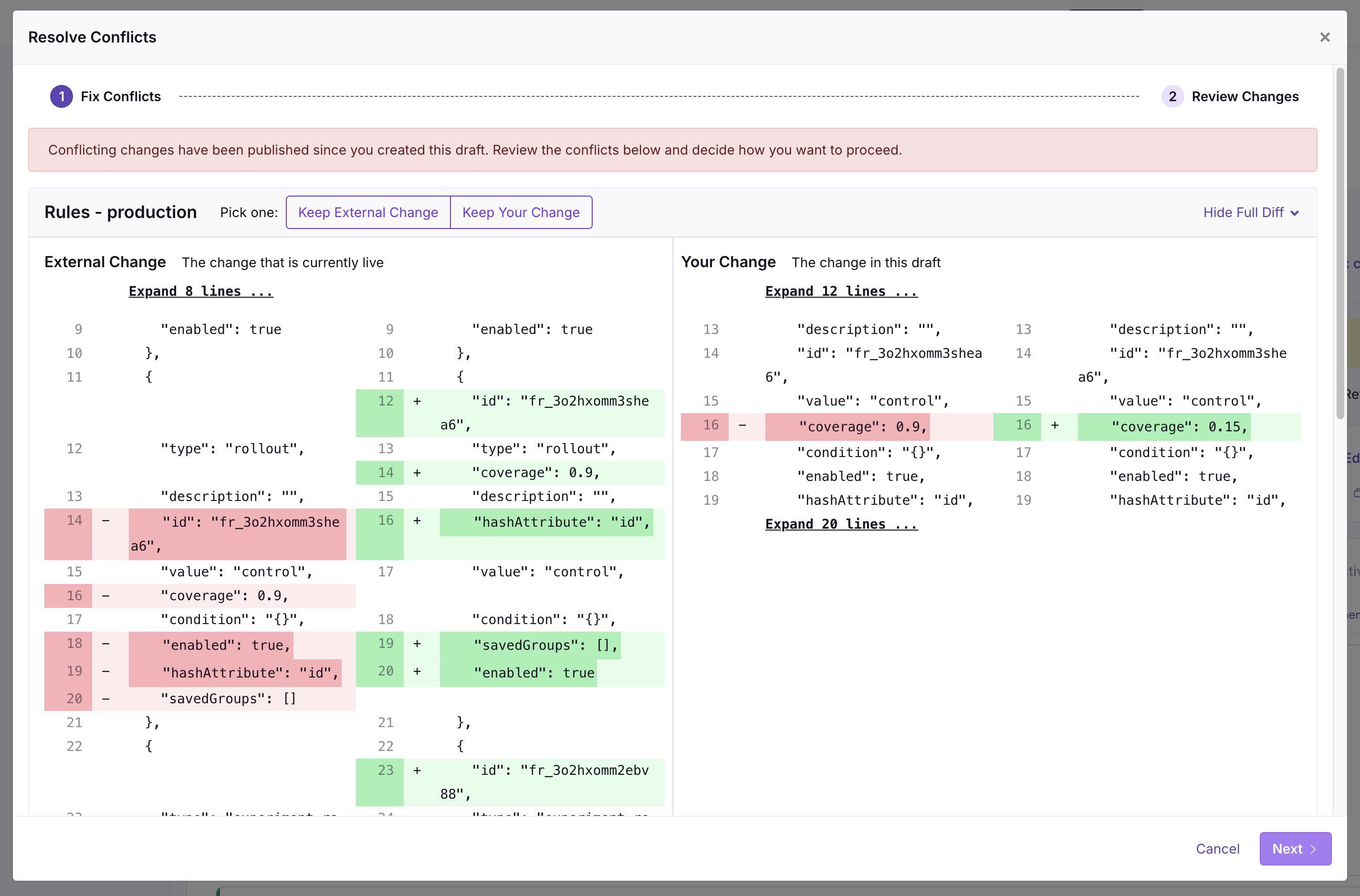This screenshot has height=896, width=1360.
Task: Select Keep External Change option
Action: 368,213
